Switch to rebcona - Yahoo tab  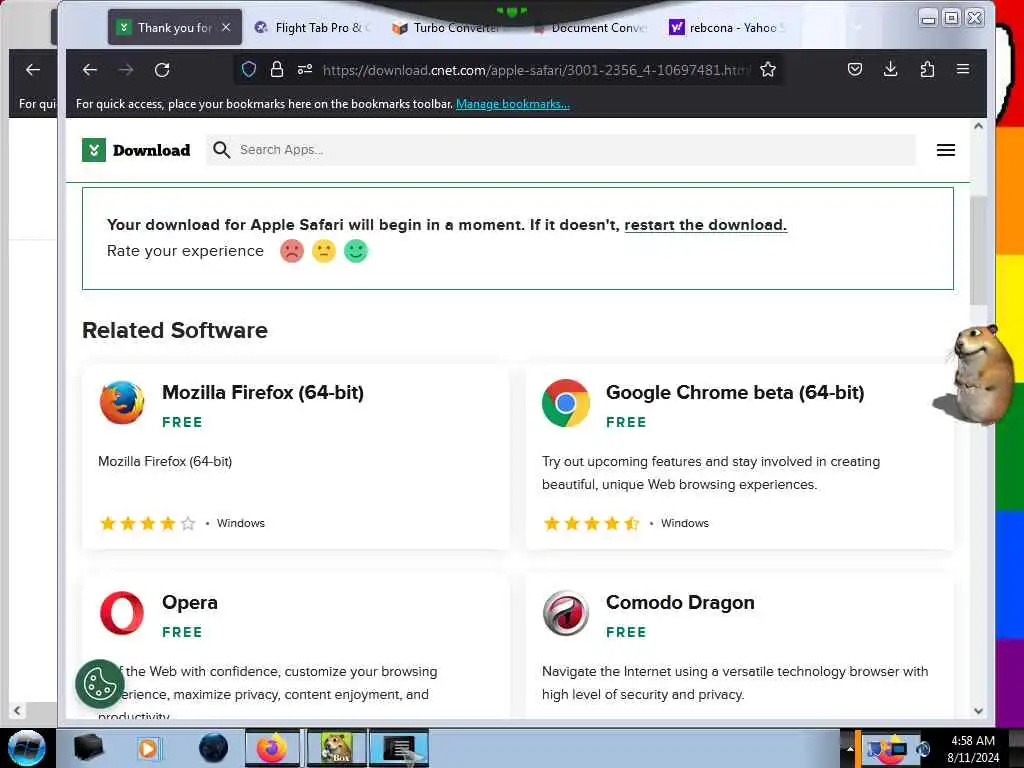click(728, 27)
